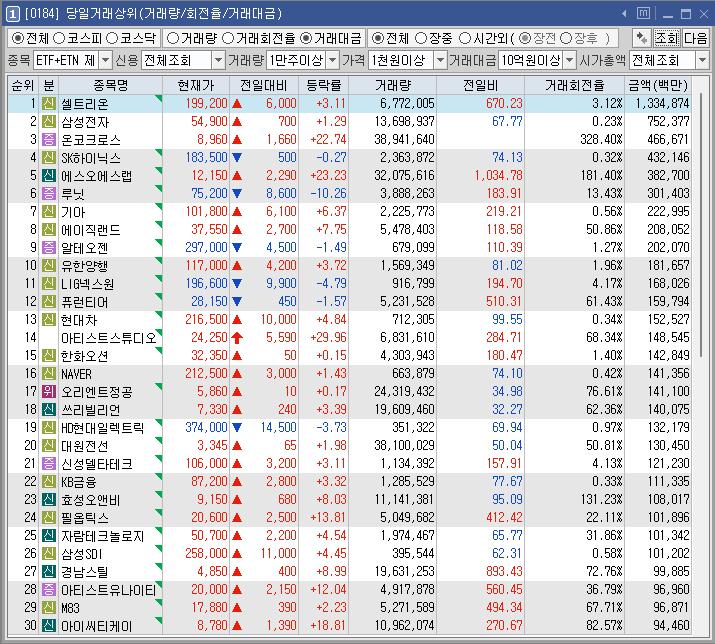
Task: Sort by the 종목명 column header
Action: click(110, 85)
